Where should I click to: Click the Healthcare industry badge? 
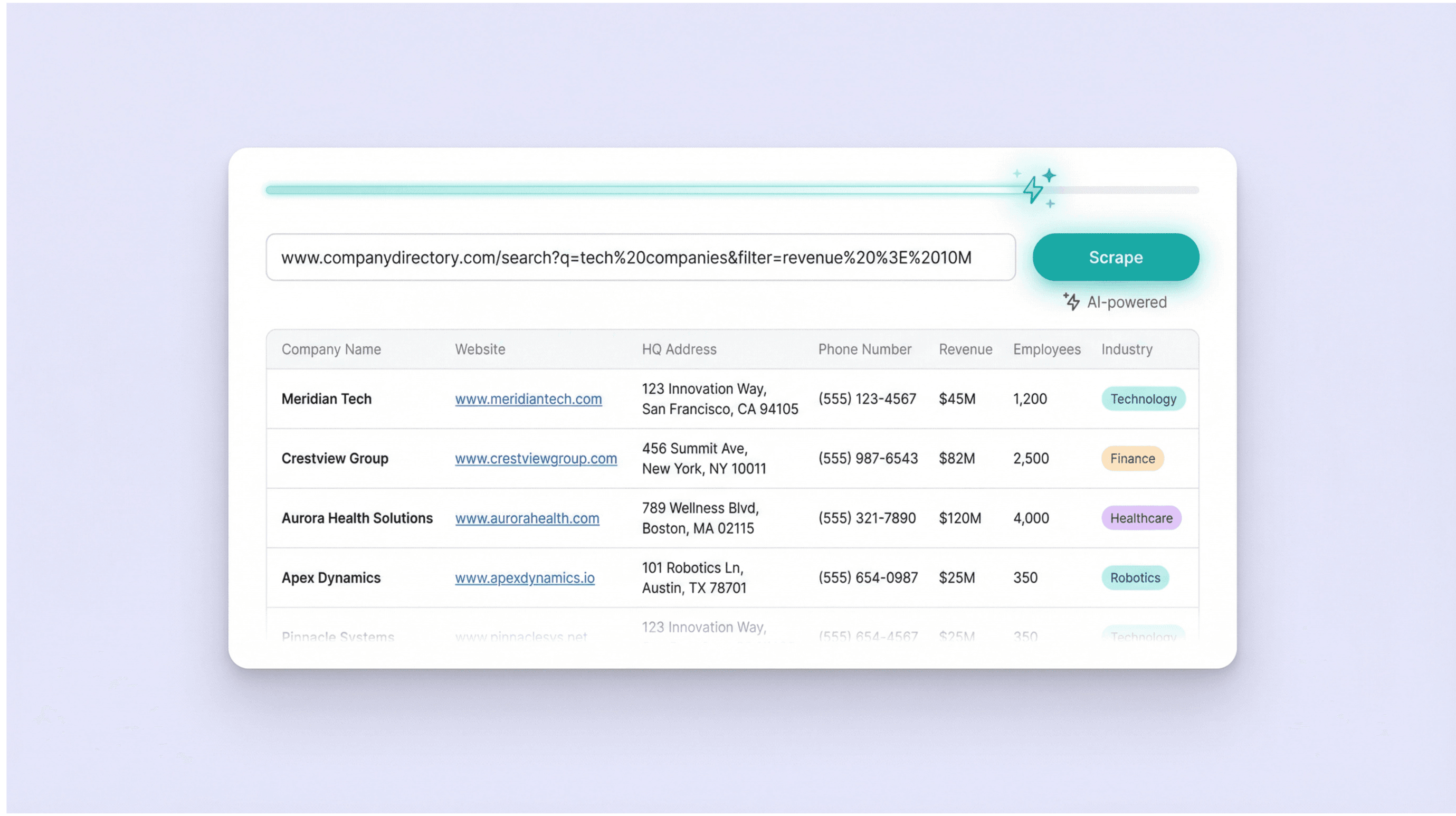[1140, 518]
